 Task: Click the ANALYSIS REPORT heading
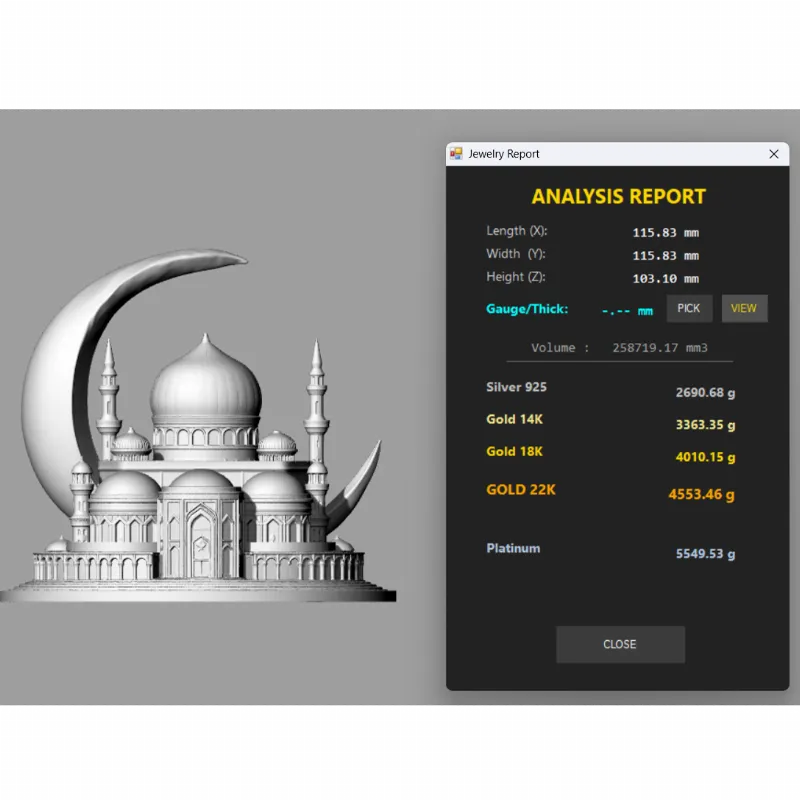click(618, 197)
